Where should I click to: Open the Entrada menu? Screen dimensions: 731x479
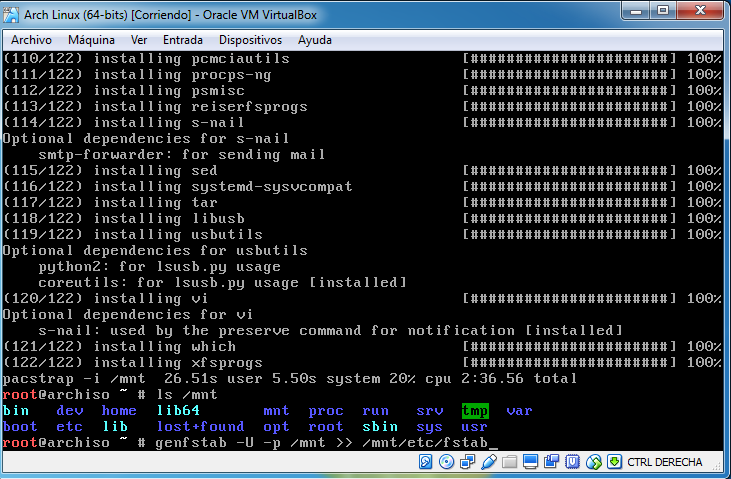pos(182,40)
